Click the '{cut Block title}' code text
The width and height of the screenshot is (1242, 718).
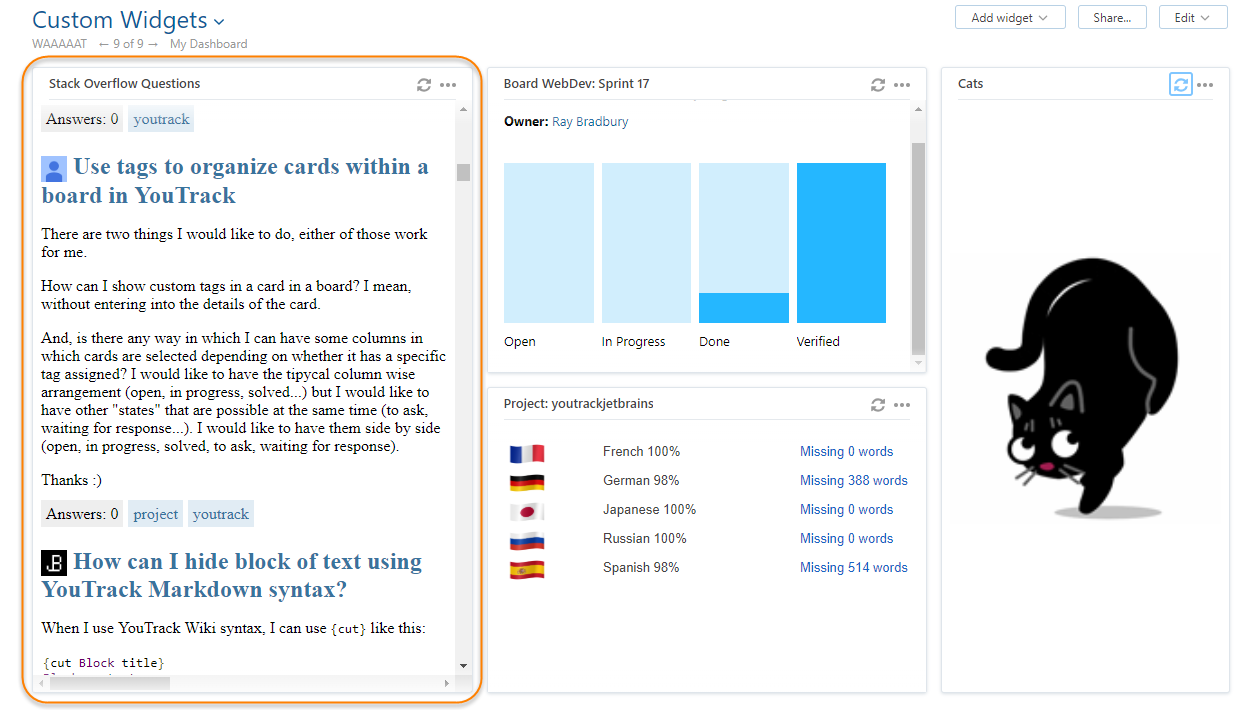pos(103,662)
